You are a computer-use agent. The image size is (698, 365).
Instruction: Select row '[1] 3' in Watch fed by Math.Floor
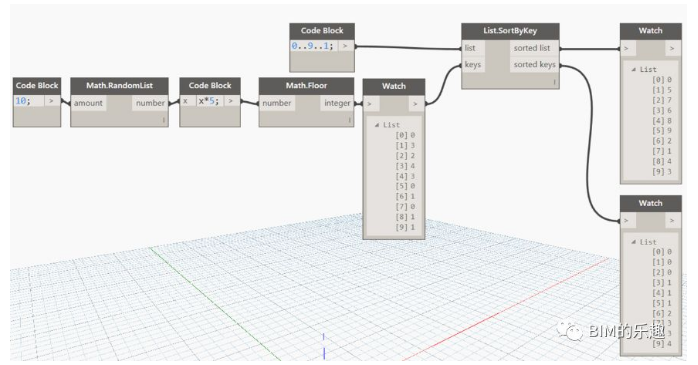pyautogui.click(x=405, y=146)
